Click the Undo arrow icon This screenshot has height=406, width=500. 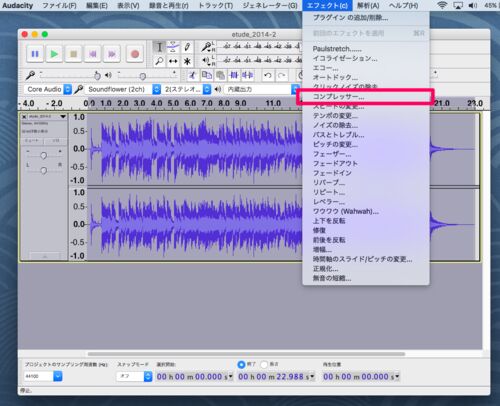click(267, 75)
